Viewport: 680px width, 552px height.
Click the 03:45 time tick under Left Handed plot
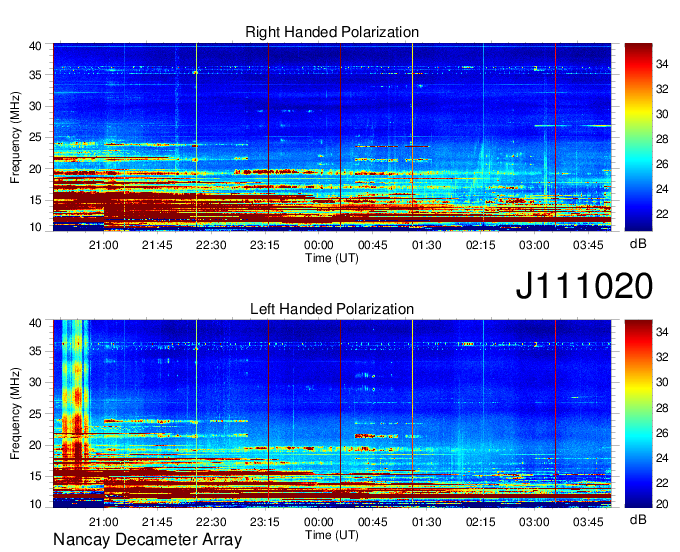point(588,522)
